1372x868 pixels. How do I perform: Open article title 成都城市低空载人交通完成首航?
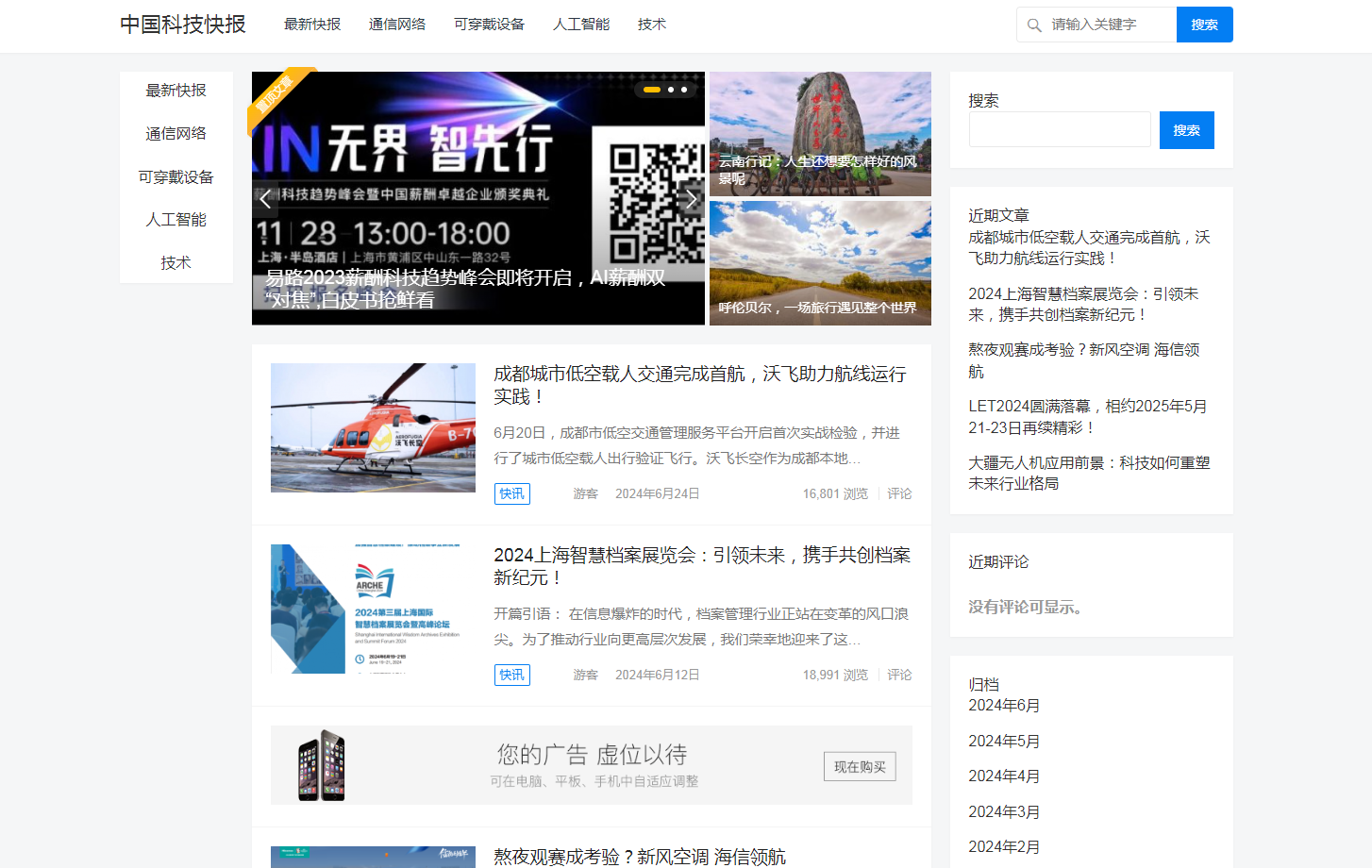tap(700, 385)
